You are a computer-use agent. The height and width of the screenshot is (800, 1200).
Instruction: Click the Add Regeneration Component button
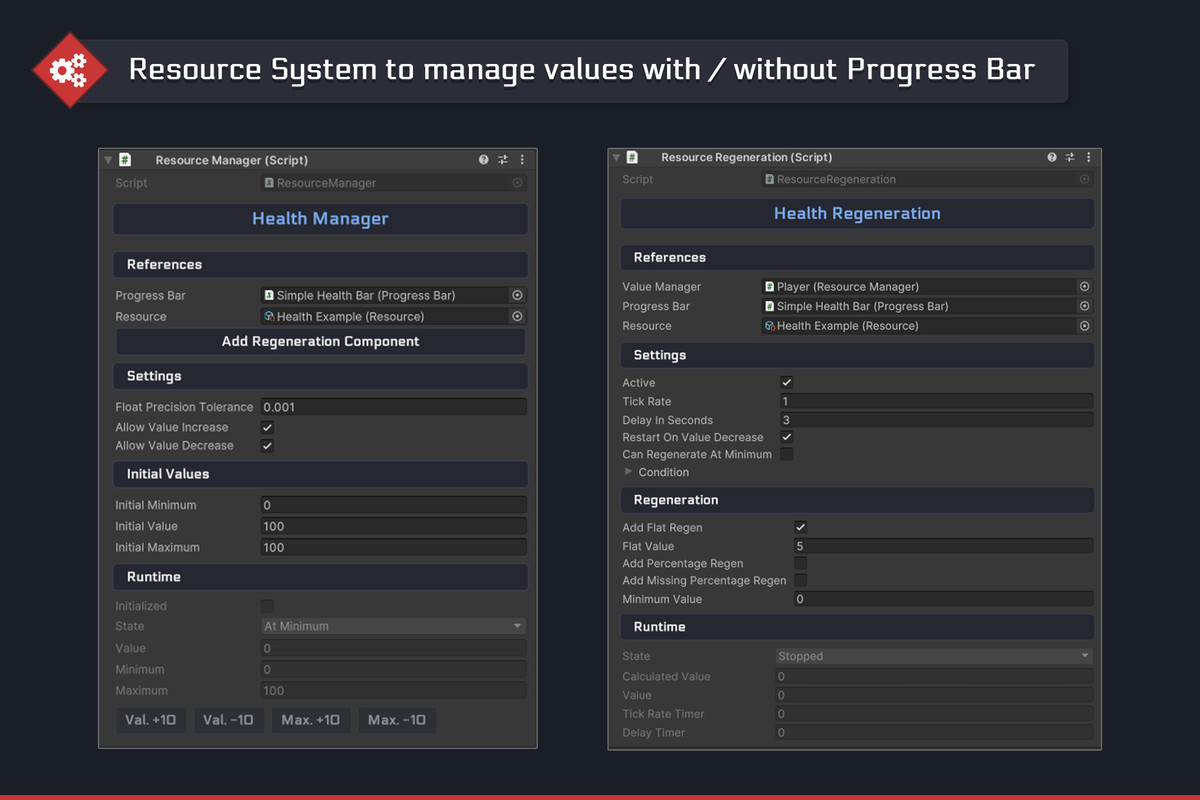tap(320, 341)
